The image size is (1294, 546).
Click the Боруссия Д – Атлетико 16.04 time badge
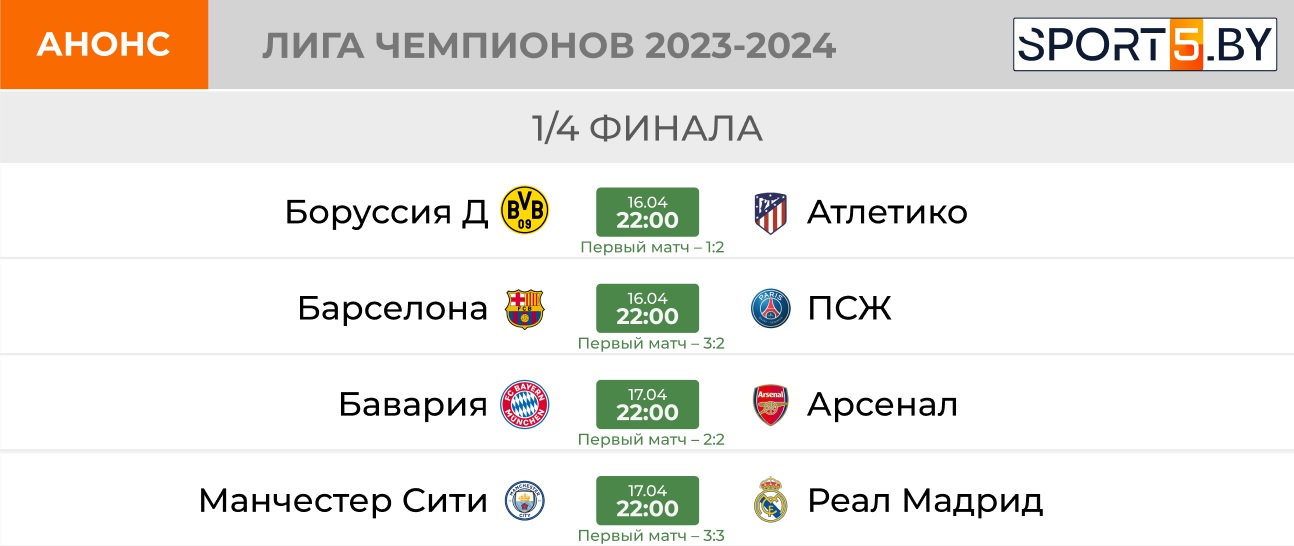point(647,212)
